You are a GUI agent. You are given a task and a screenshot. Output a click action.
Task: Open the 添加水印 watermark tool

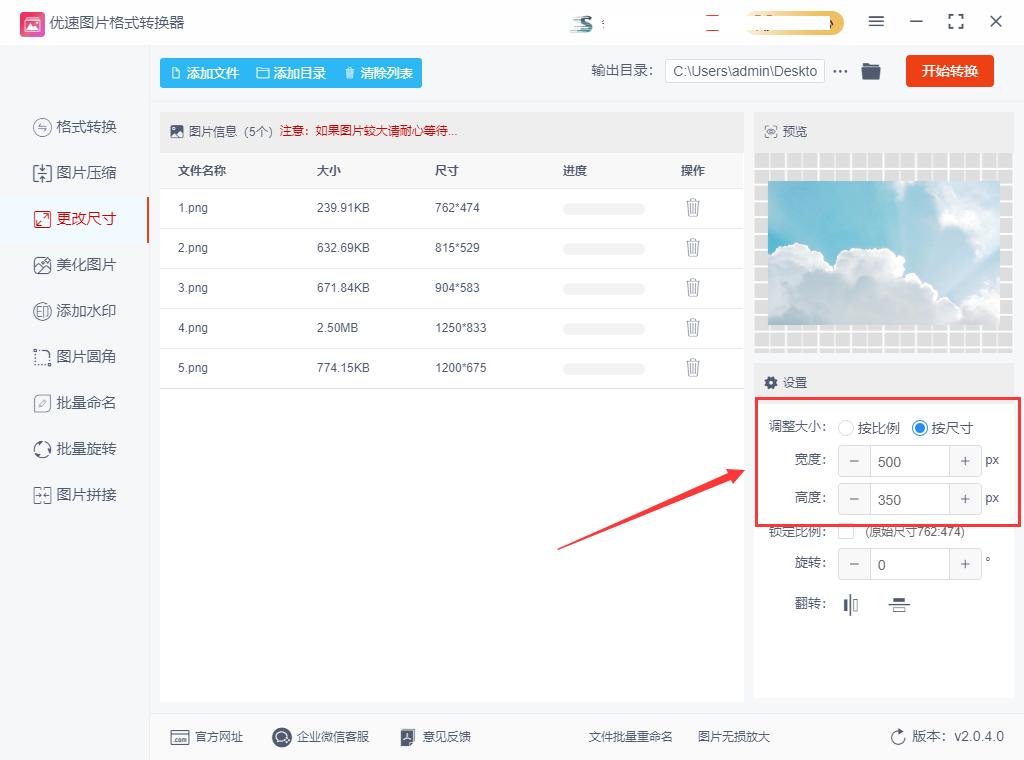click(74, 310)
